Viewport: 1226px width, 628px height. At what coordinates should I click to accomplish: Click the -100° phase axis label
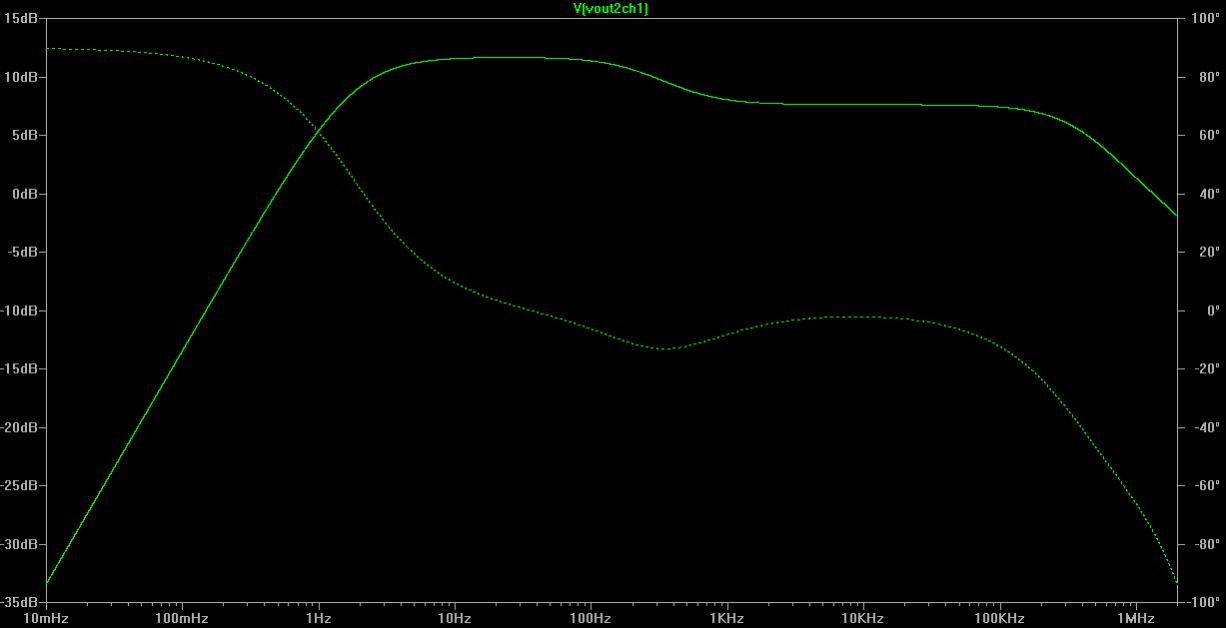tap(1202, 603)
